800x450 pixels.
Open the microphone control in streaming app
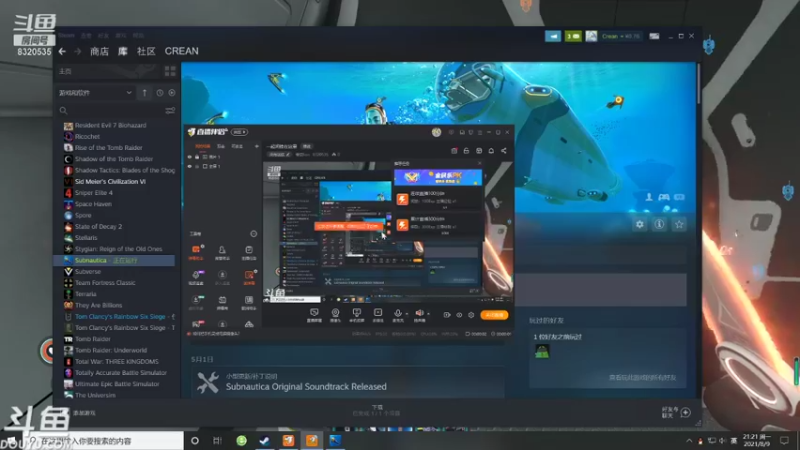click(397, 313)
